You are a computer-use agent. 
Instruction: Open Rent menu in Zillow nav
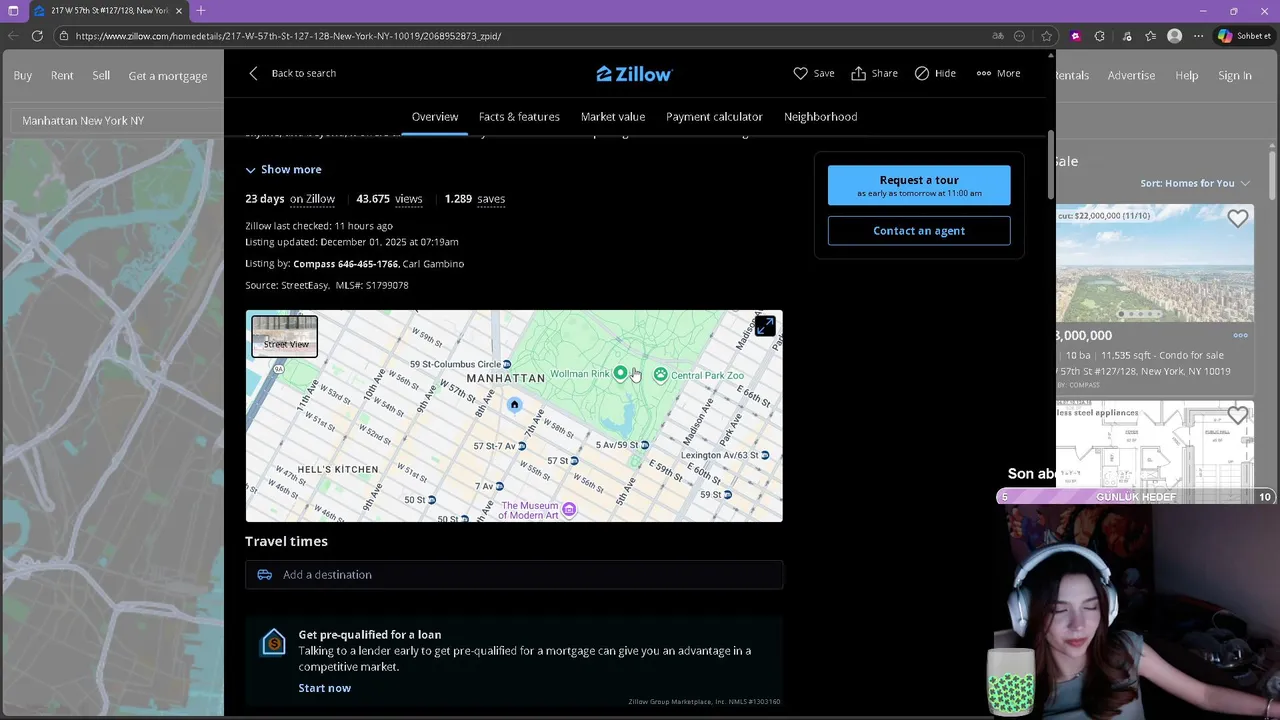[62, 75]
